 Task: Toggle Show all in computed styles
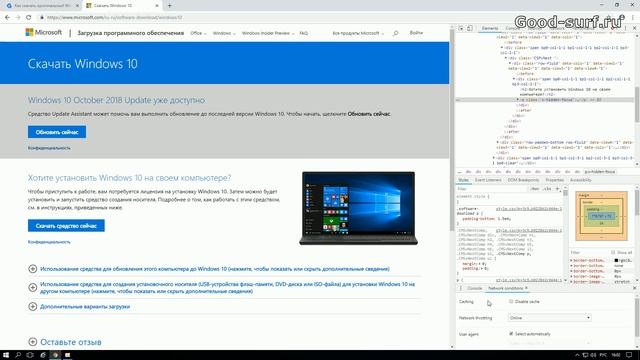(x=613, y=253)
